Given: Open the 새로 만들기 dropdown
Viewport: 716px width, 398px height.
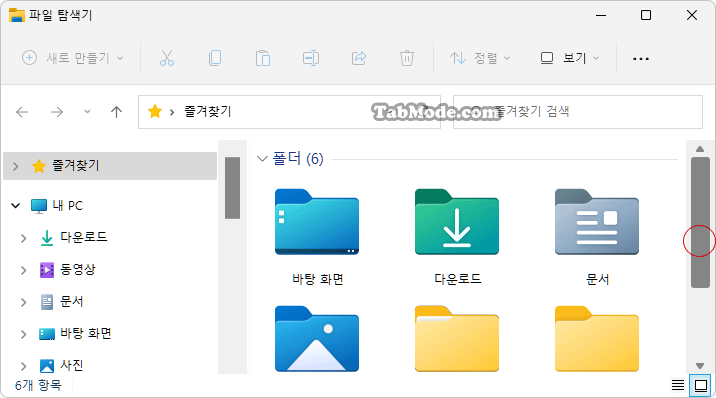Looking at the screenshot, I should point(73,58).
